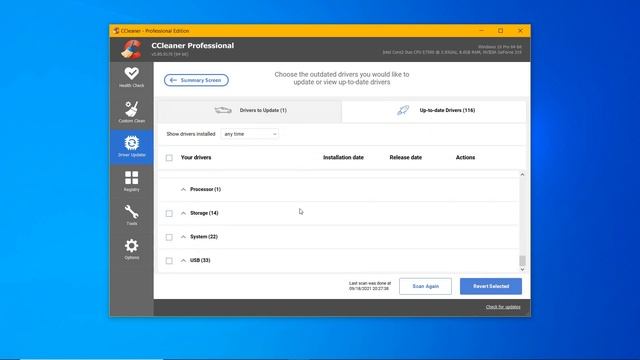
Task: Minimize the CCleaner window
Action: point(482,31)
